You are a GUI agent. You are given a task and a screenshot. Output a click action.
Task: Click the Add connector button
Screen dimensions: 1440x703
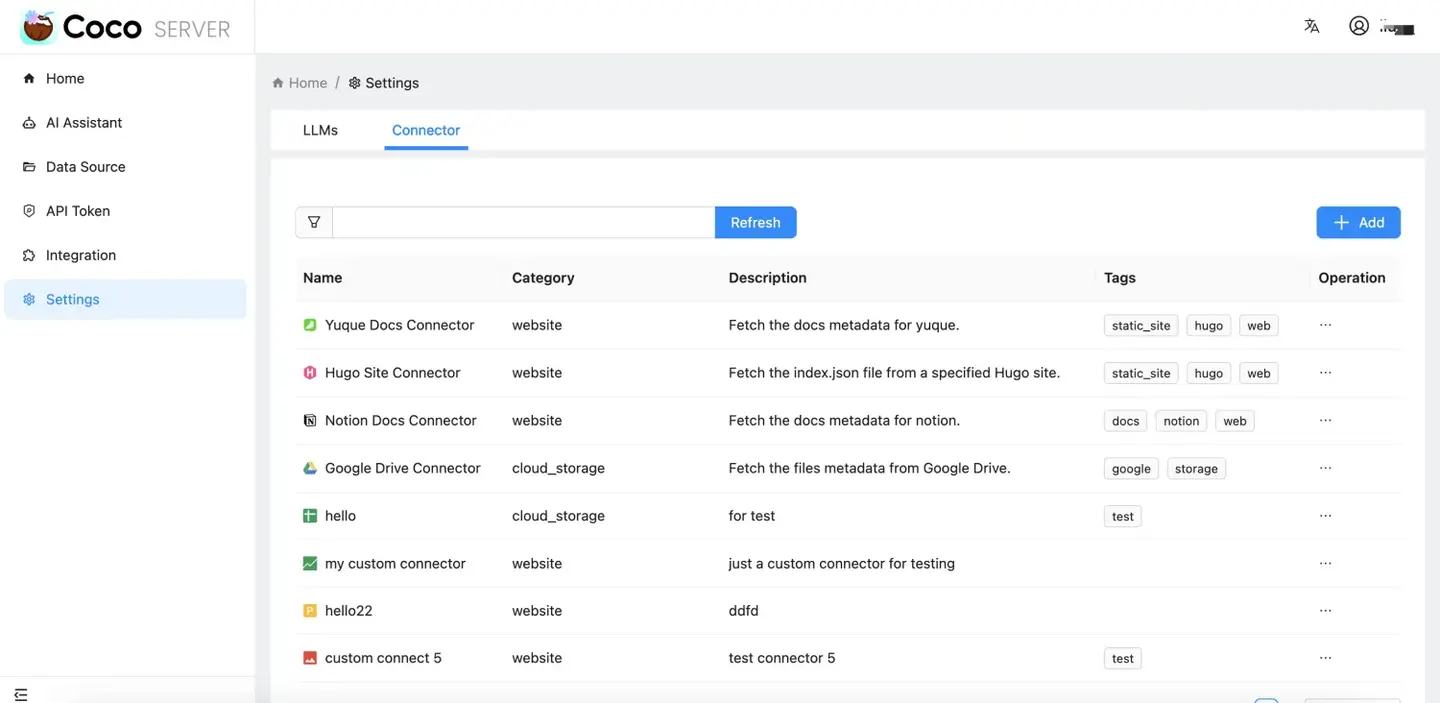[x=1358, y=222]
